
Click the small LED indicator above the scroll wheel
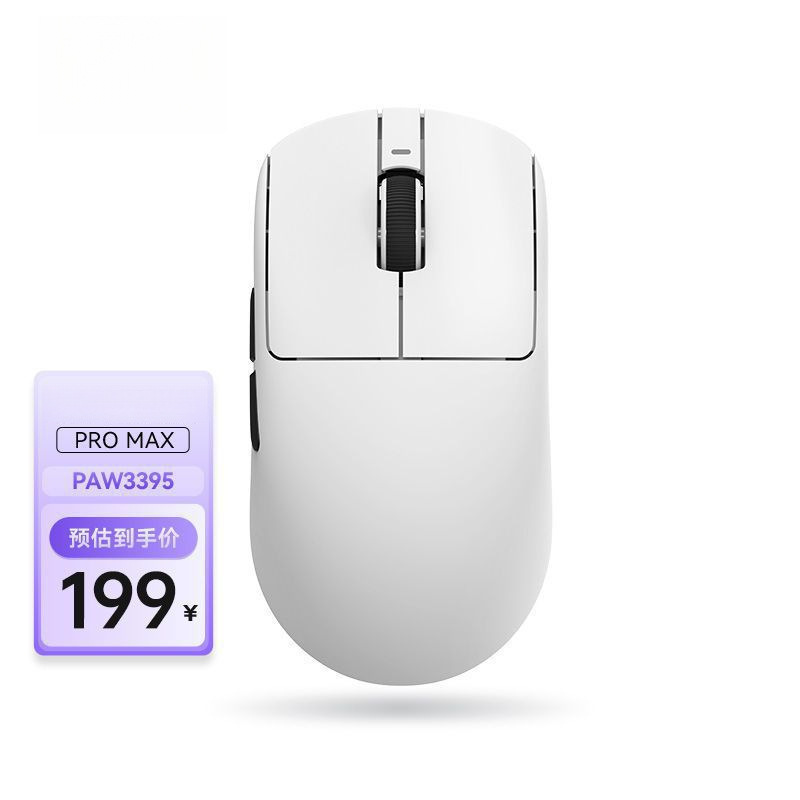coord(401,152)
